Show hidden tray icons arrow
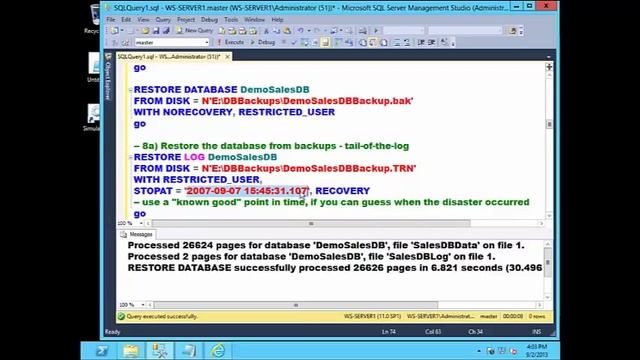The width and height of the screenshot is (640, 360). click(479, 351)
